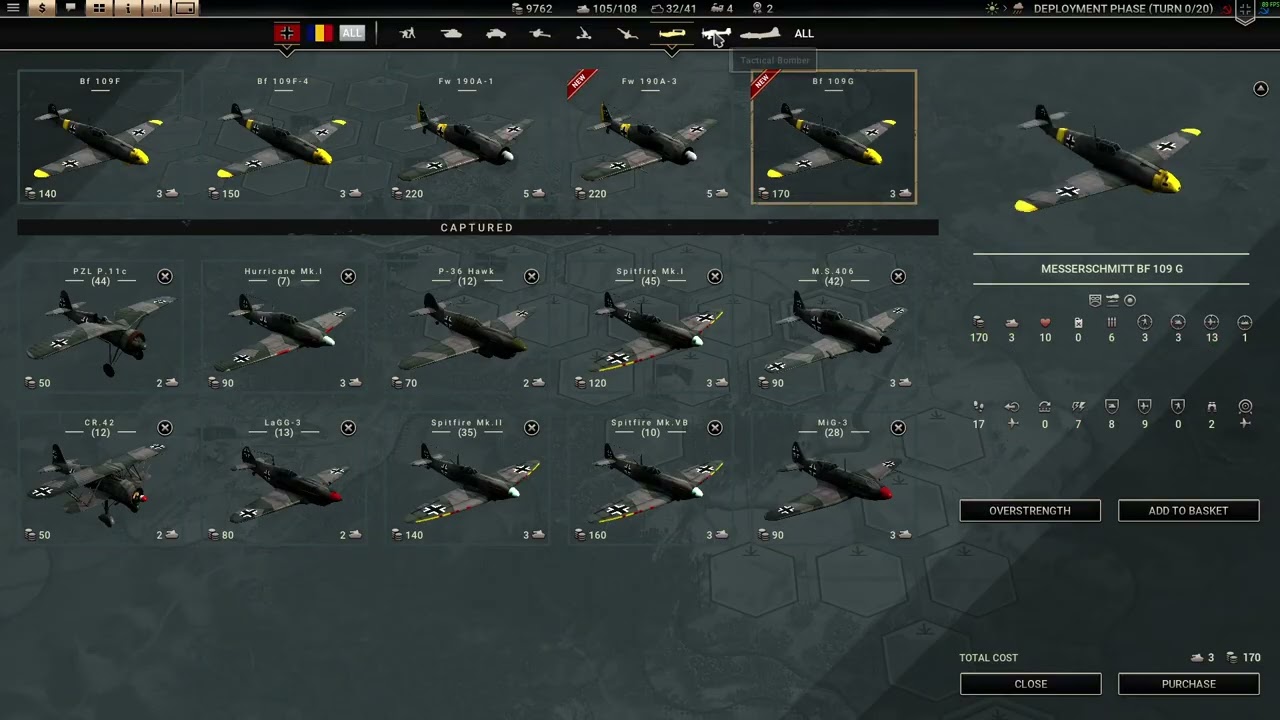Open the info panel icon
1280x720 pixels.
pos(128,8)
